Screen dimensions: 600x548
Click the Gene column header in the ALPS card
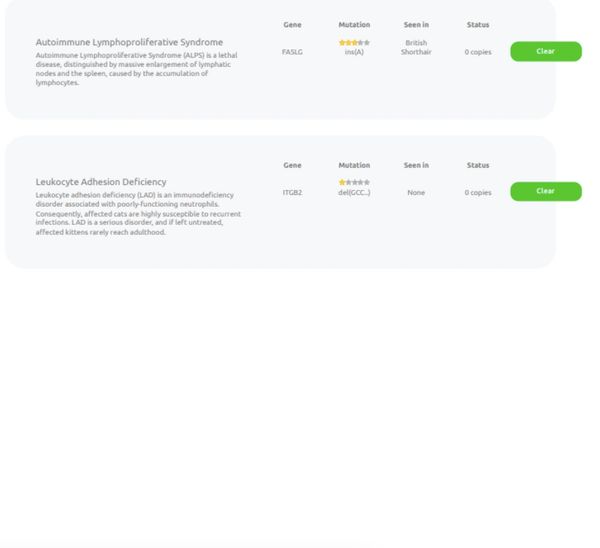point(292,25)
